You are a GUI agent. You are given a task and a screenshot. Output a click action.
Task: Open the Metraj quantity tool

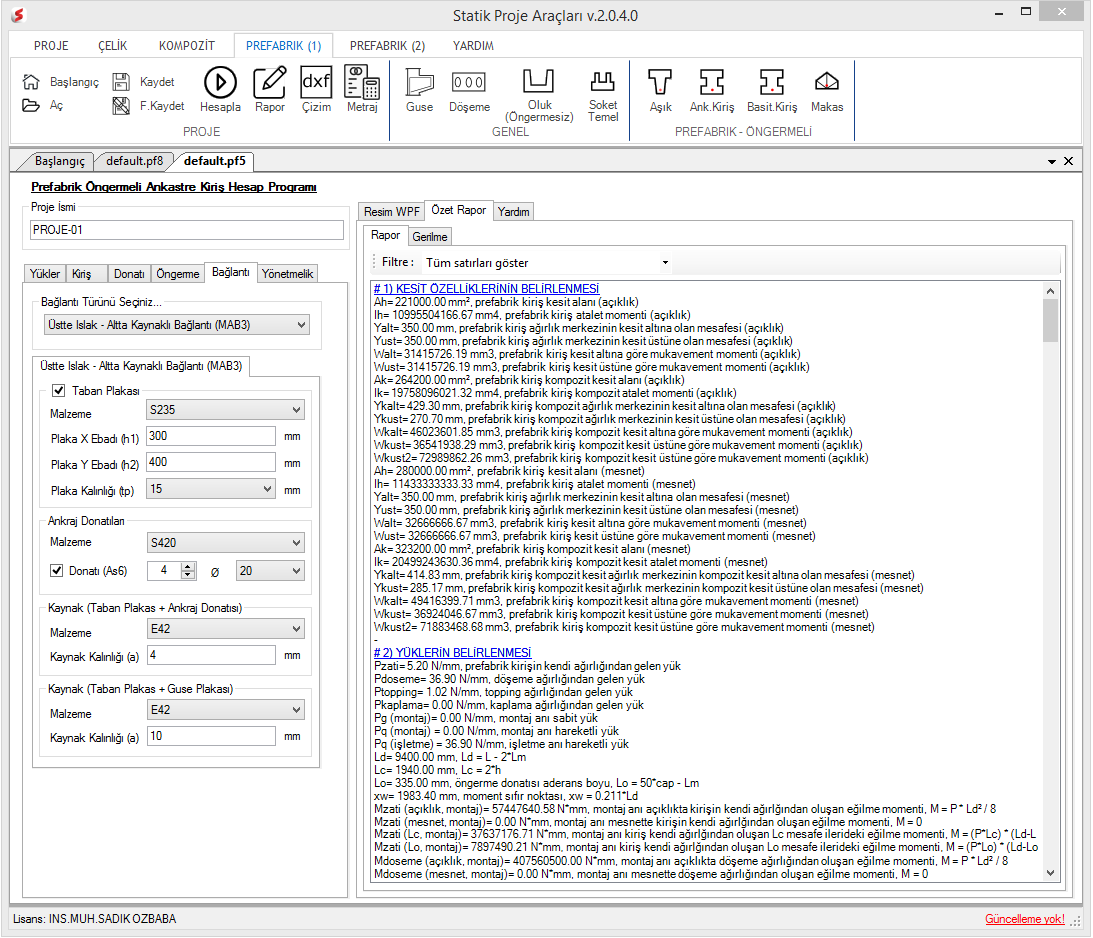pyautogui.click(x=362, y=89)
